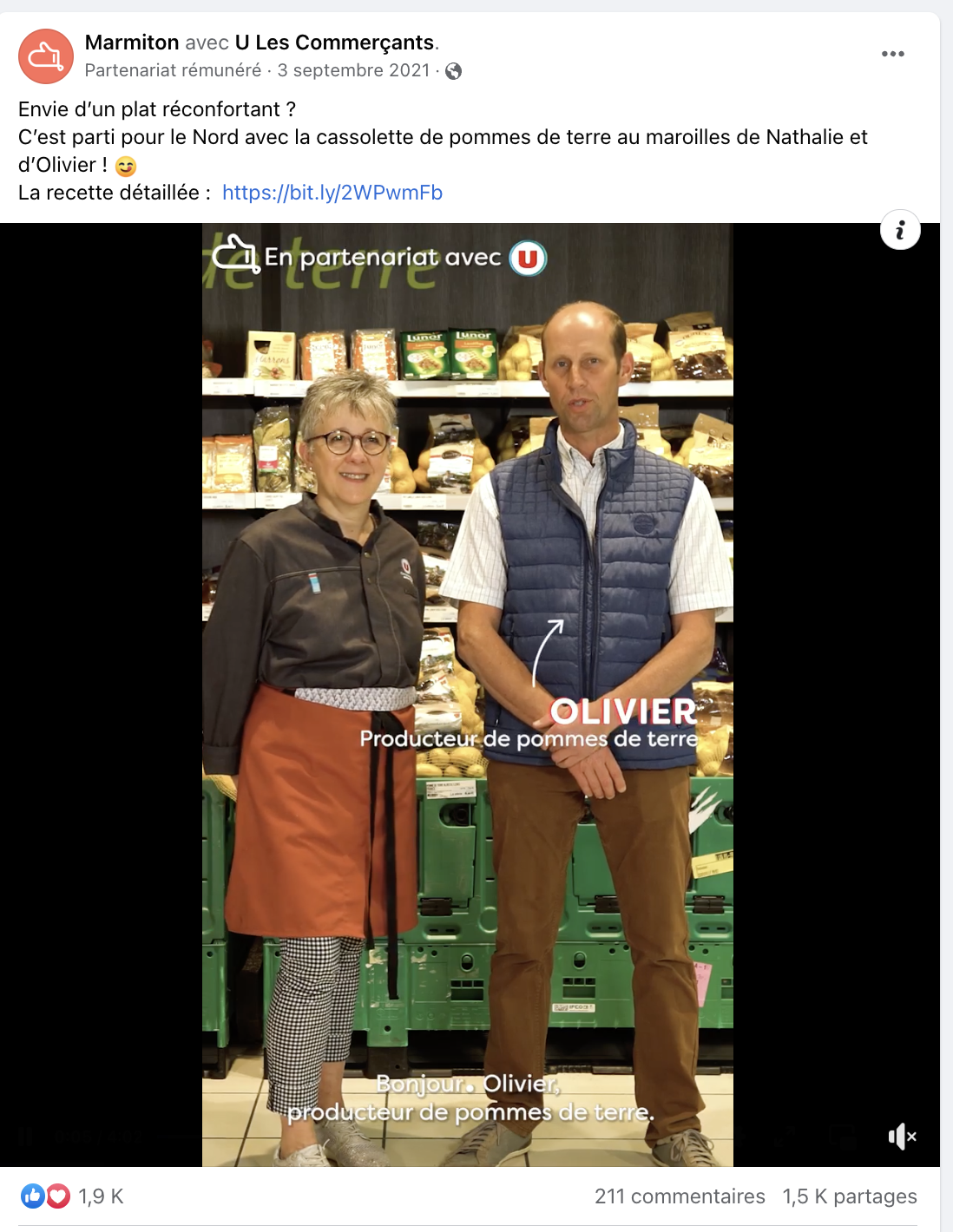This screenshot has height=1232, width=953.
Task: Open the bit.ly recipe link
Action: tap(332, 193)
